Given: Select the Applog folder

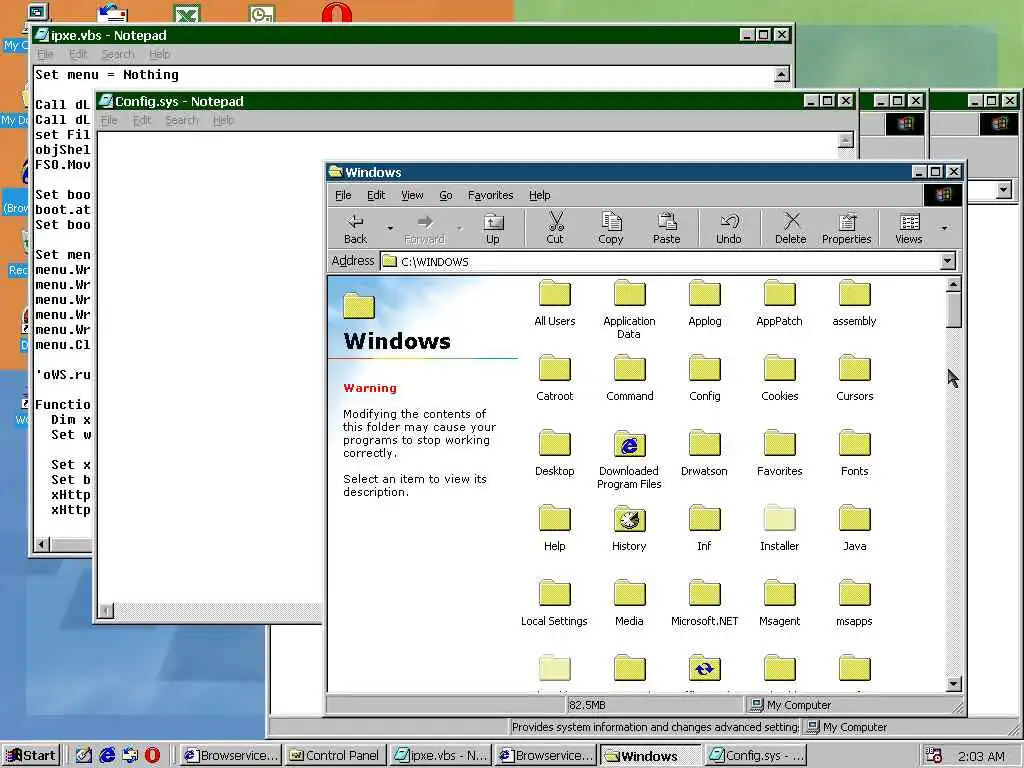Looking at the screenshot, I should tap(705, 304).
